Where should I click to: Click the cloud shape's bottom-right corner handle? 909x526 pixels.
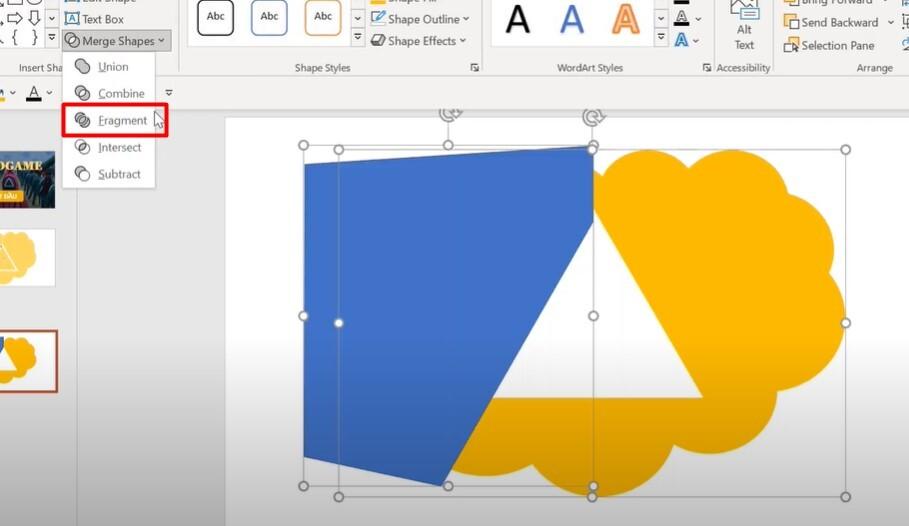coord(845,497)
